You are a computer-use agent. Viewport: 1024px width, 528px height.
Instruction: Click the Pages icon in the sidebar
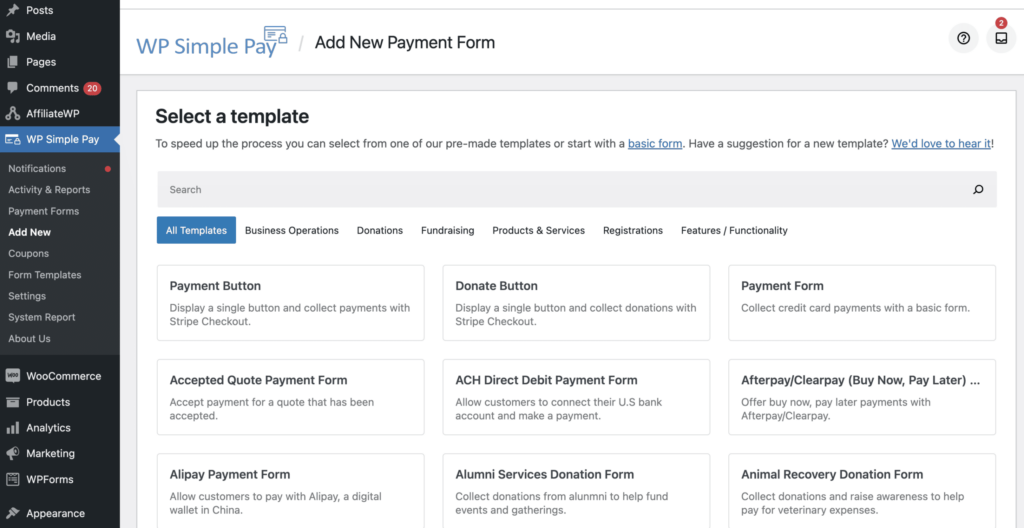(x=12, y=62)
